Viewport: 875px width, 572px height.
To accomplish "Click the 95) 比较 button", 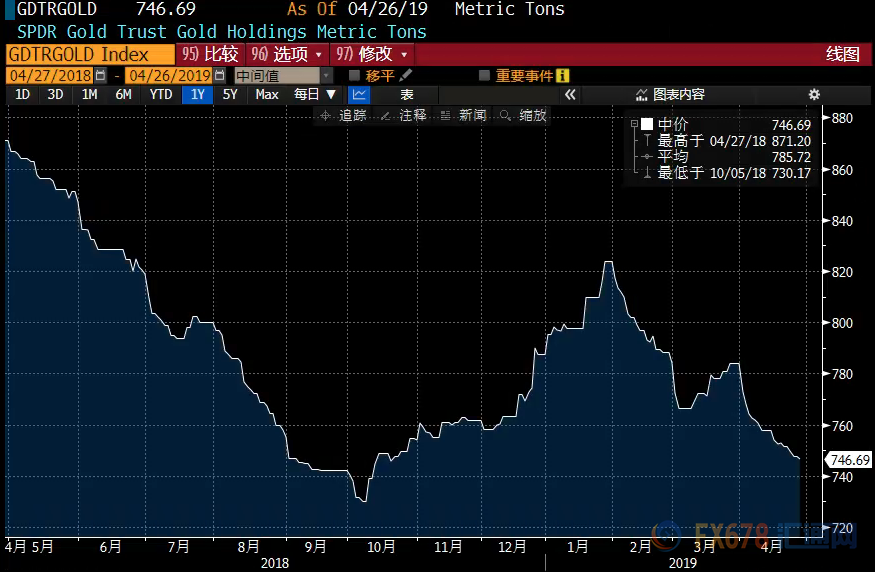I will (210, 54).
